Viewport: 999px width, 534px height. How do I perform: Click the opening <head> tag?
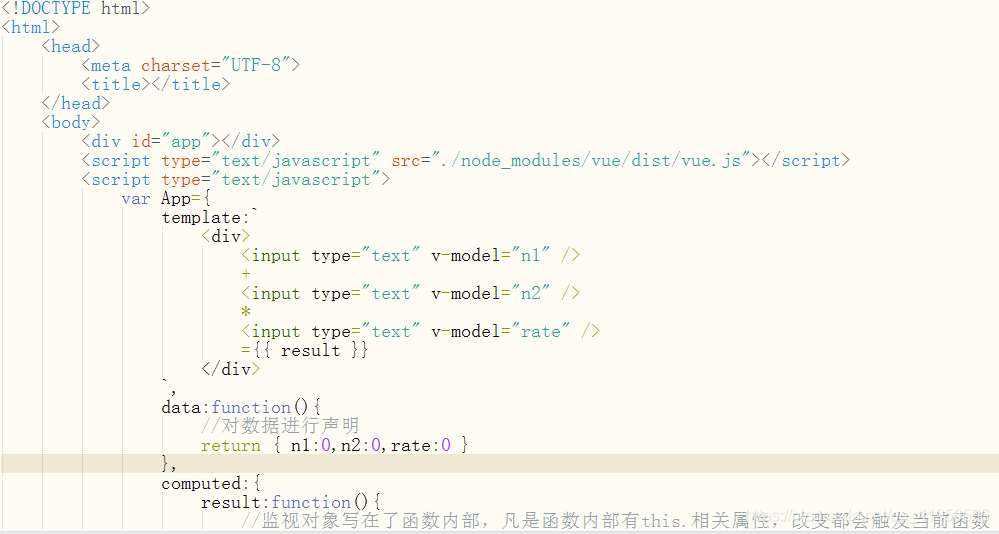71,47
